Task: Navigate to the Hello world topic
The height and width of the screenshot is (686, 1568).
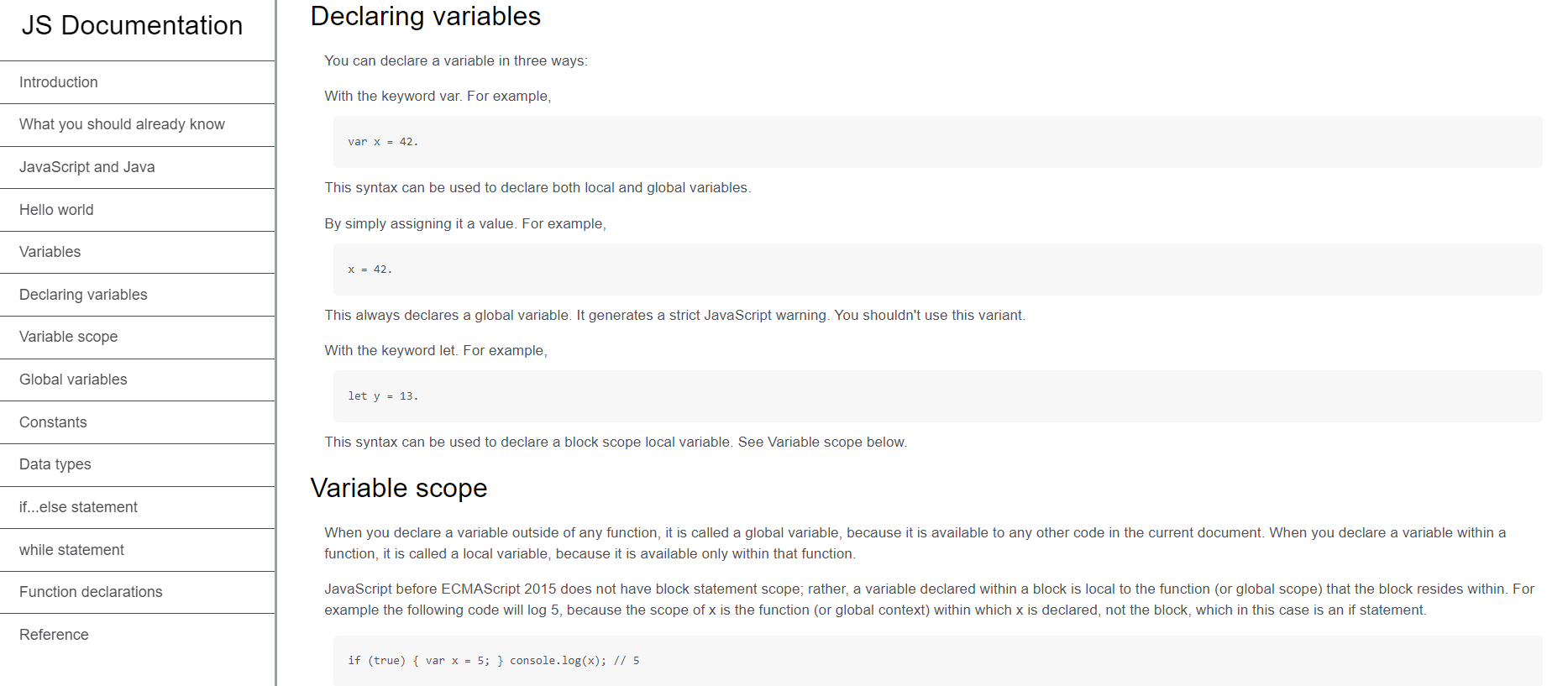Action: click(x=56, y=210)
